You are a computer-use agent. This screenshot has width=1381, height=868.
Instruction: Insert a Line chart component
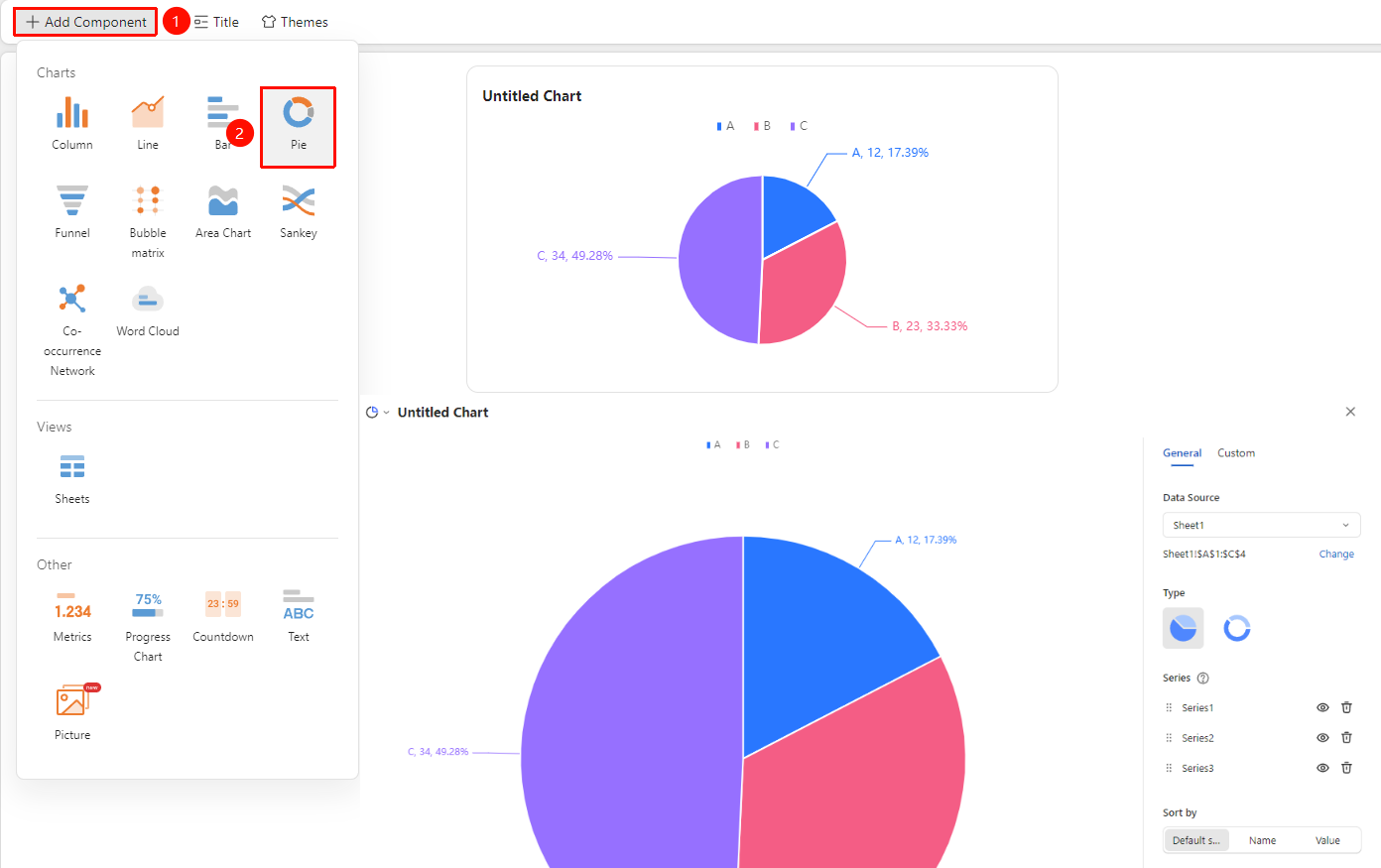(x=148, y=124)
